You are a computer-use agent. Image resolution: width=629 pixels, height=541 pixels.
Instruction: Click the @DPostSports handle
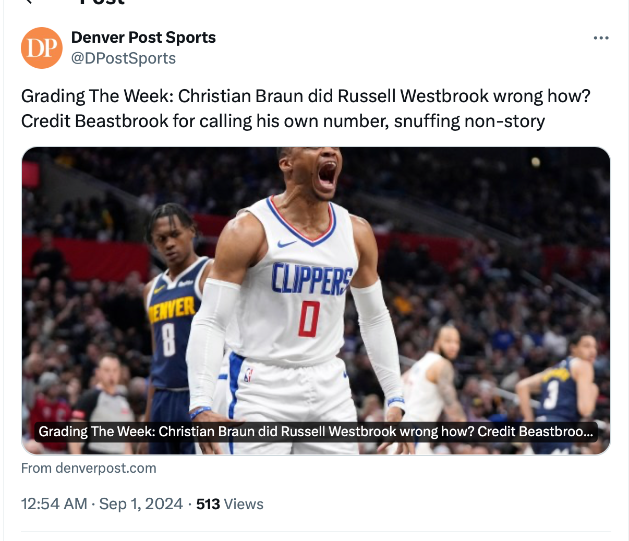(x=123, y=58)
